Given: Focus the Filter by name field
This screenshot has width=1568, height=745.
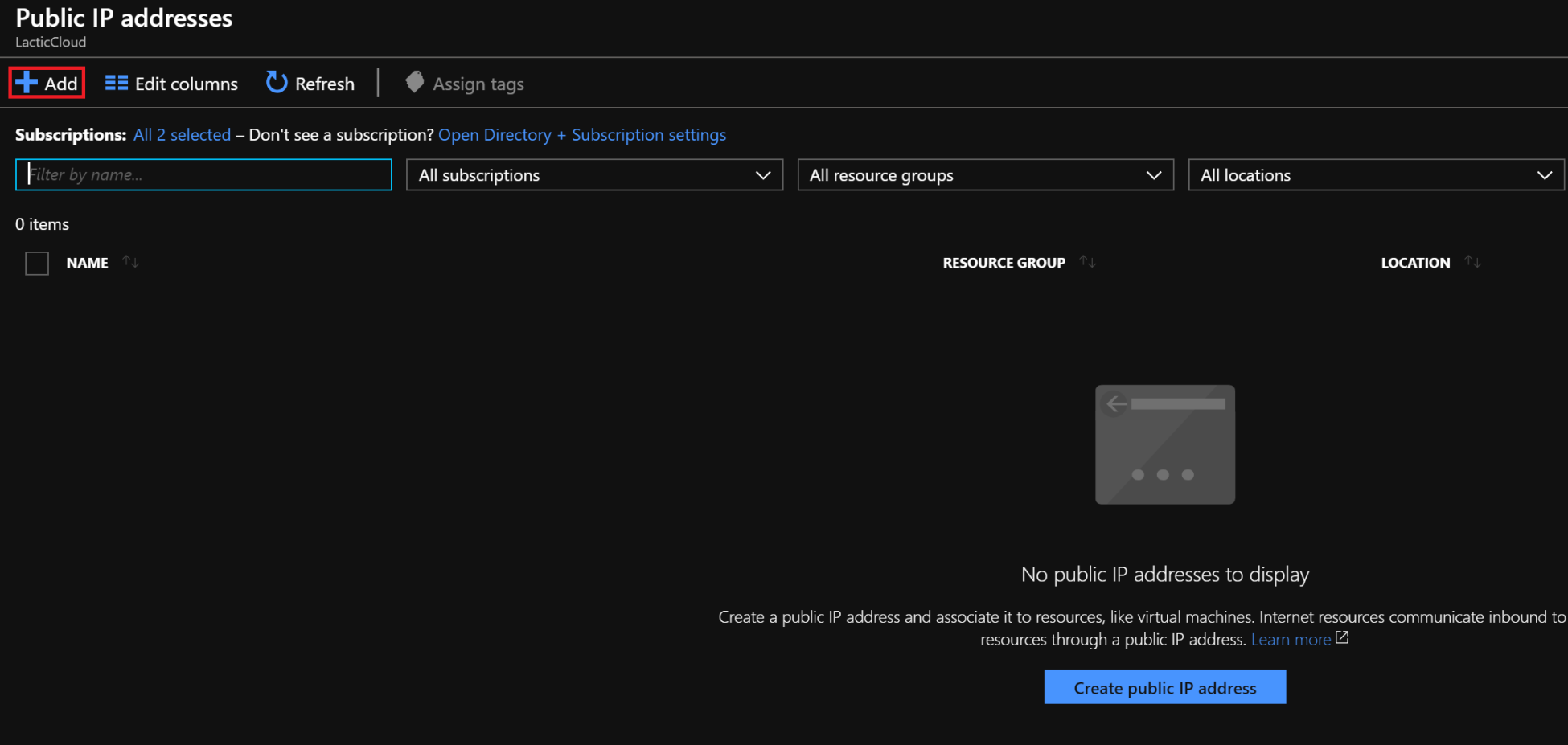Looking at the screenshot, I should click(203, 174).
